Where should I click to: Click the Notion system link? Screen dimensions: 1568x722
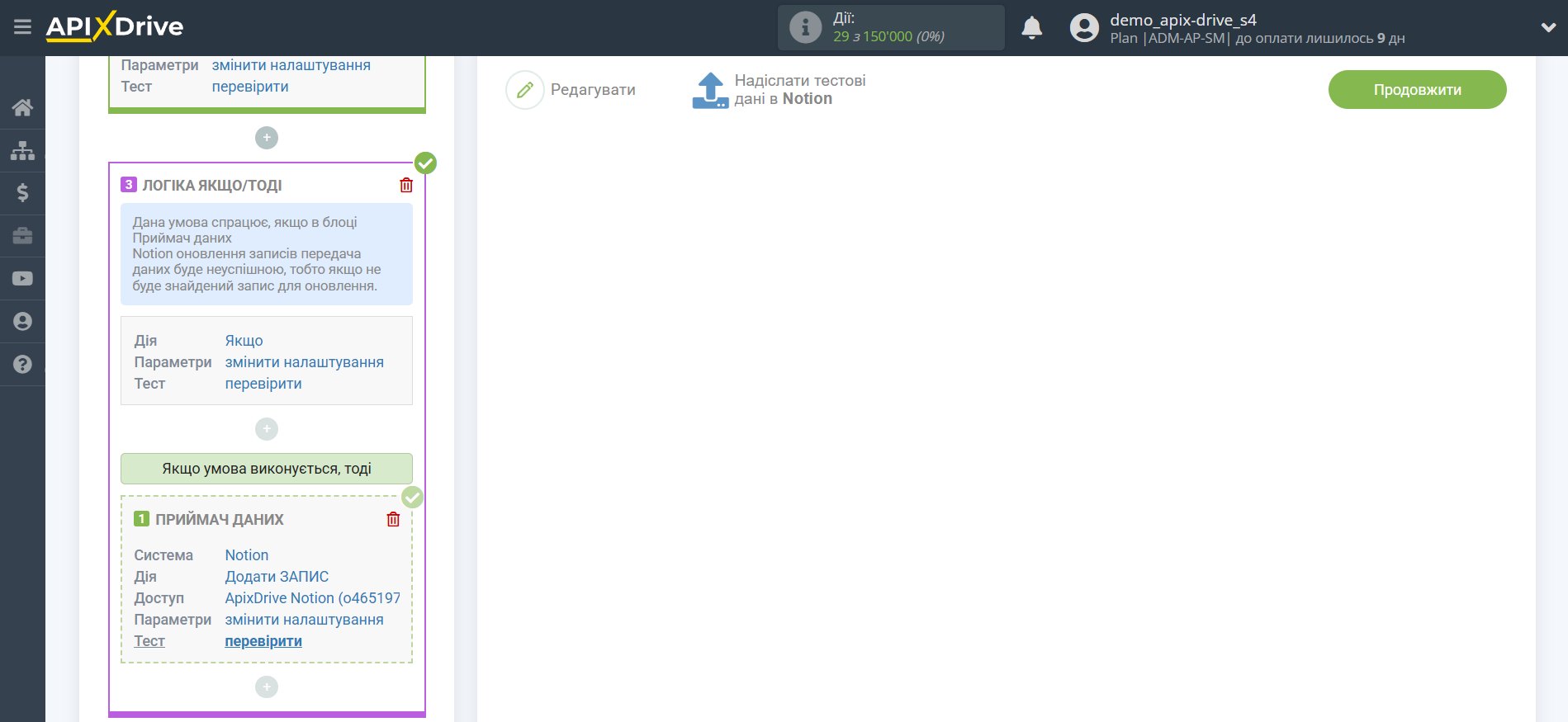coord(247,555)
